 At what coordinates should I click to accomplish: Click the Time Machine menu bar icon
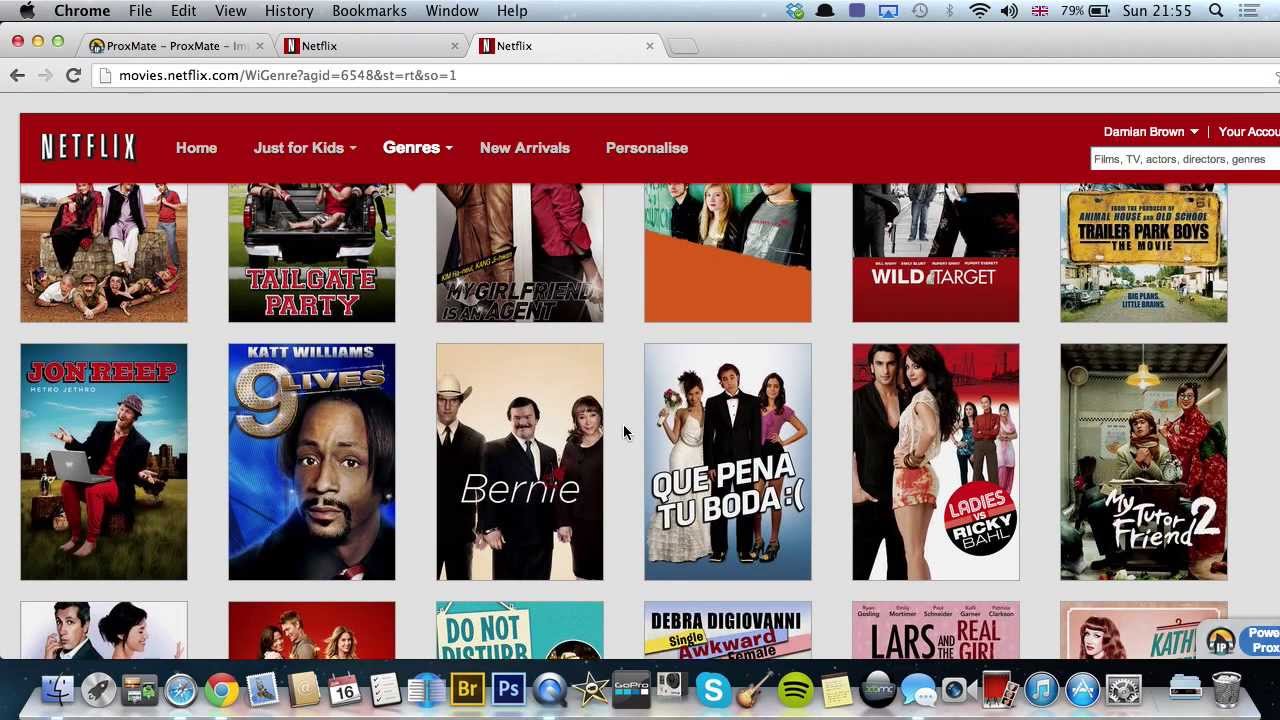(919, 11)
